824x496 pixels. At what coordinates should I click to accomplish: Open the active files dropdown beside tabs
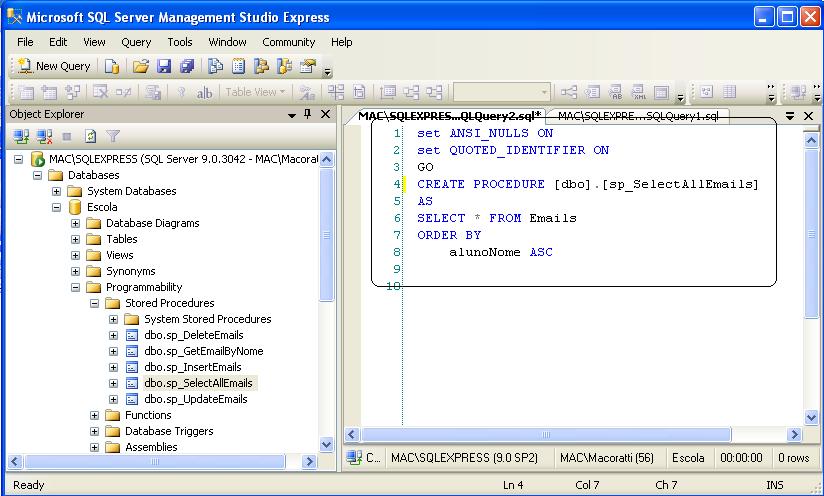[790, 116]
